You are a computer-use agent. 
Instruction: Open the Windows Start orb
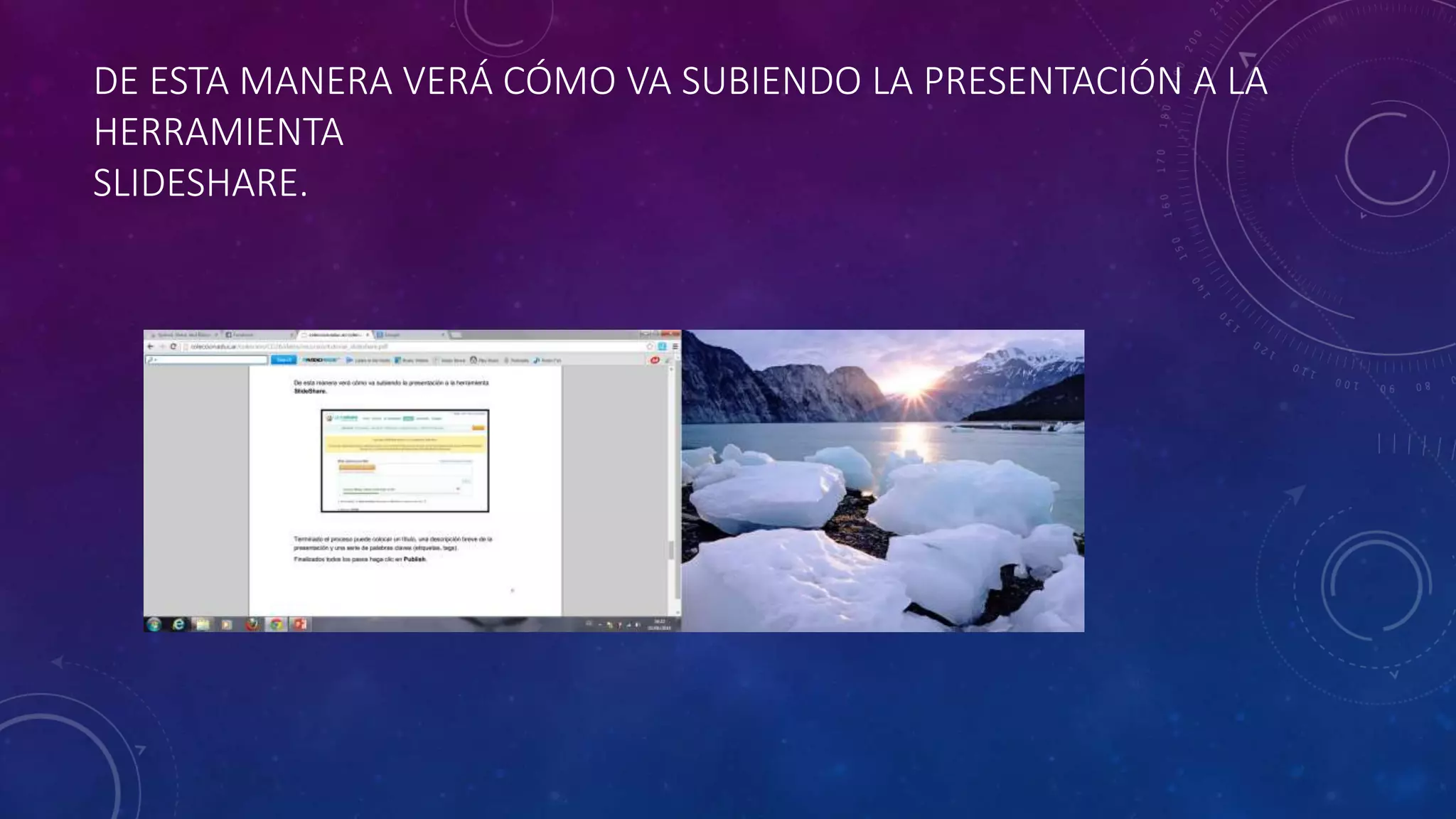point(154,624)
